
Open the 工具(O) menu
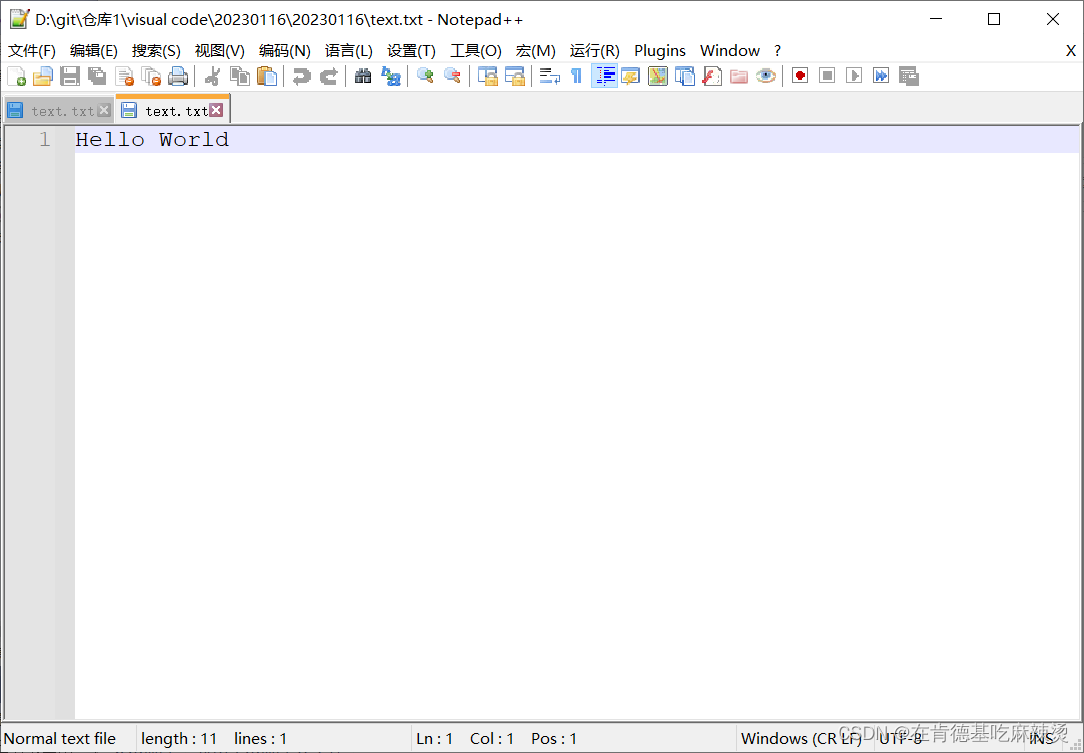(x=476, y=50)
